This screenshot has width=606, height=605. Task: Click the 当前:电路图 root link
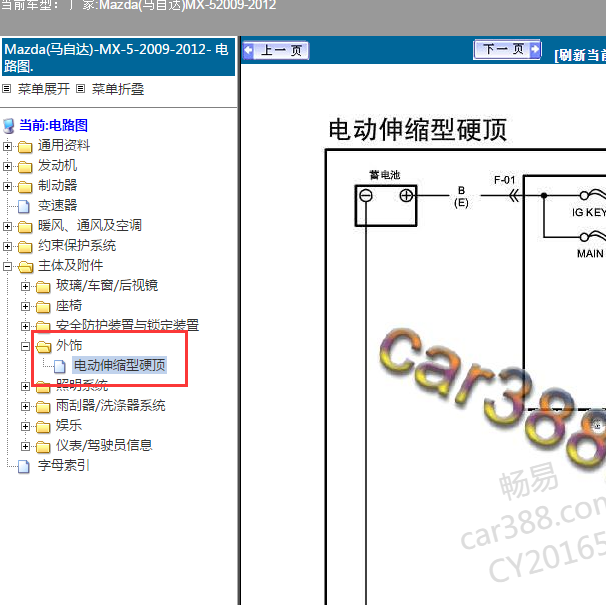tap(54, 125)
